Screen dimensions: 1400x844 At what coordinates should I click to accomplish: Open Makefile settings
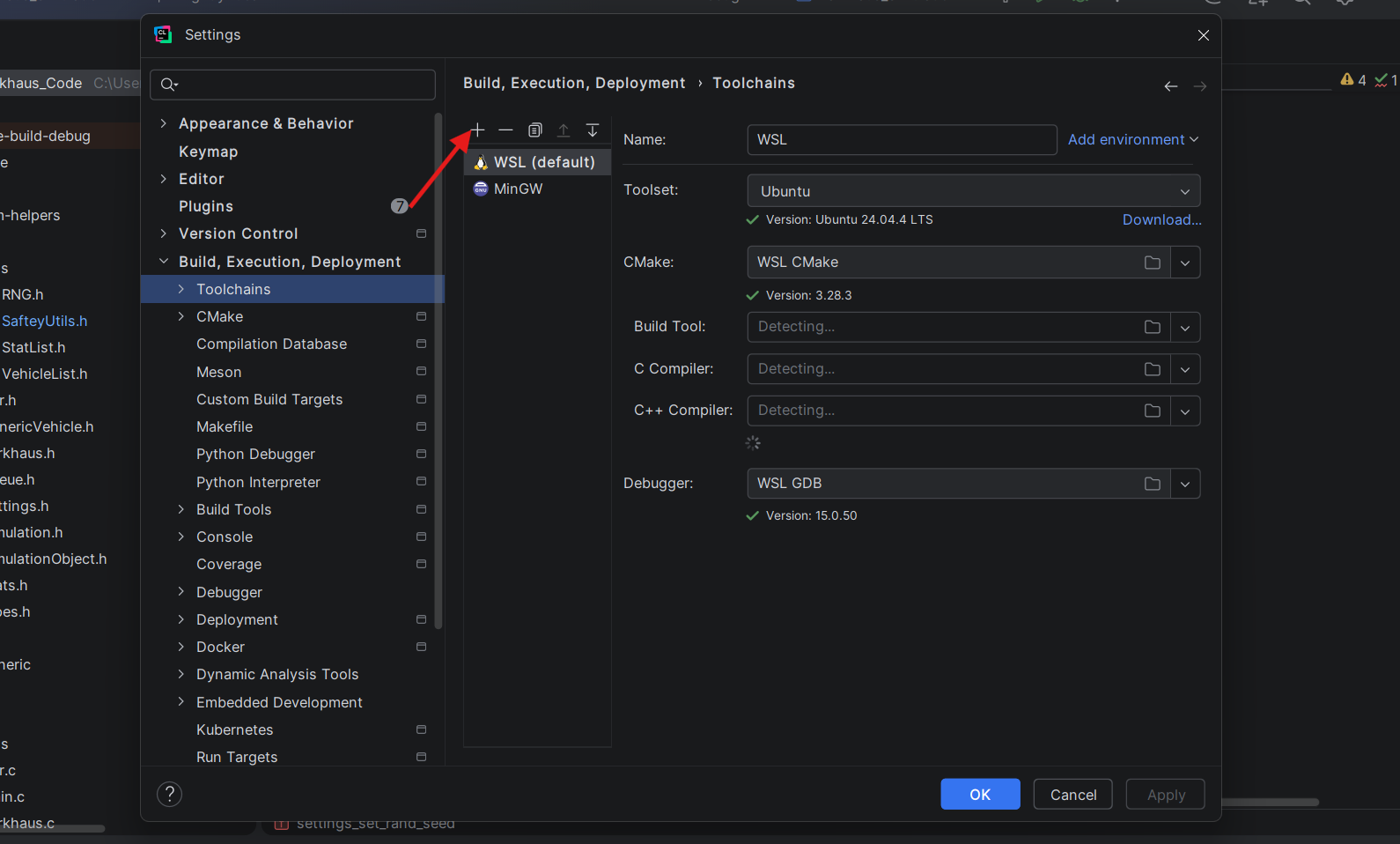click(225, 426)
